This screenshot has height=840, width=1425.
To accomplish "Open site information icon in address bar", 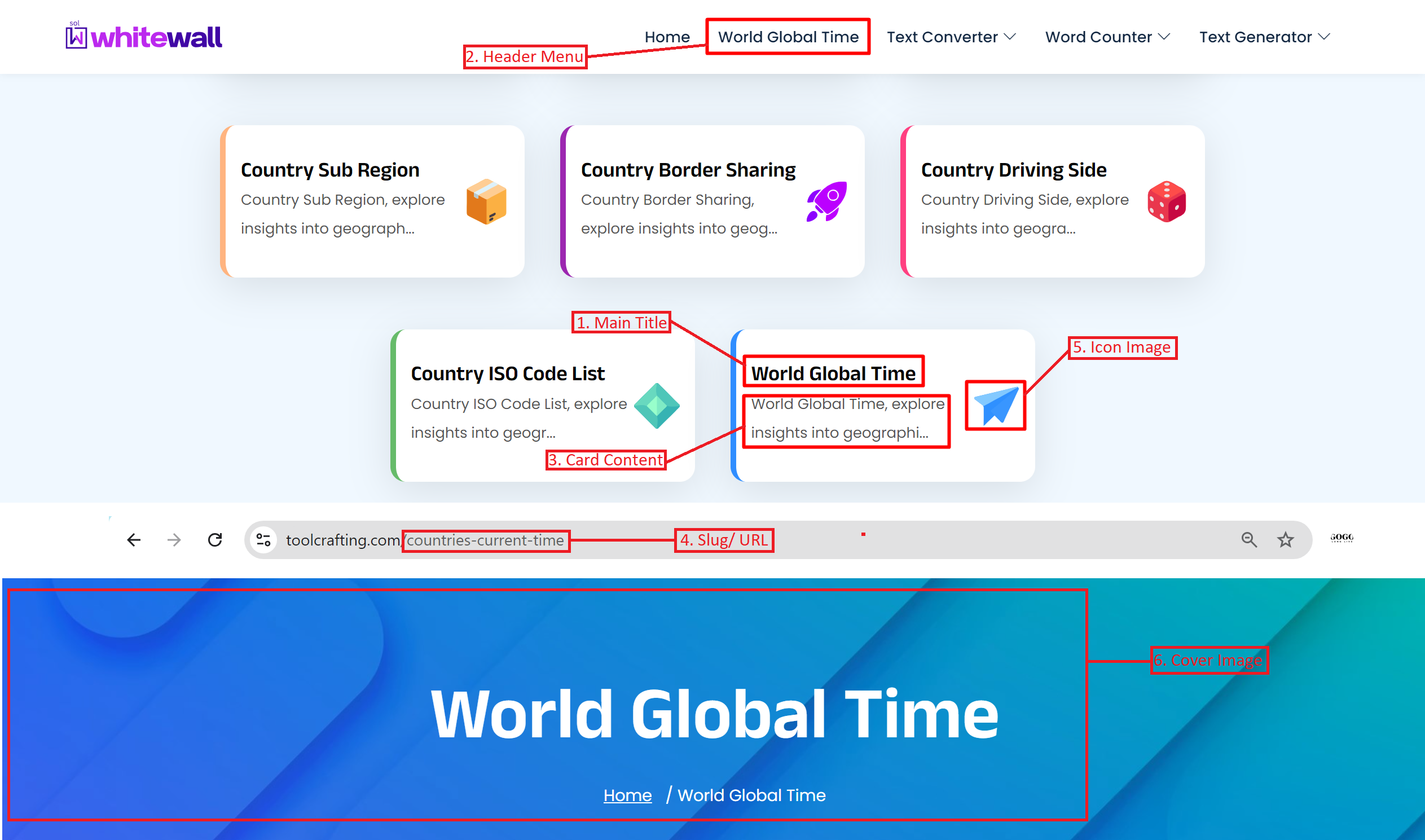I will [x=263, y=540].
